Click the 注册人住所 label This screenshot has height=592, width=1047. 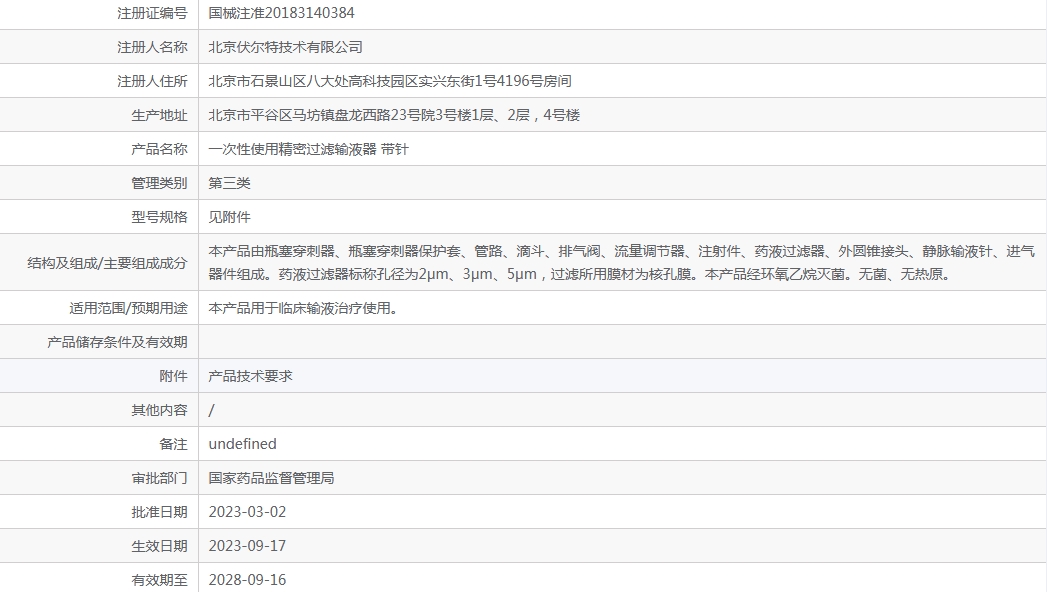click(152, 81)
